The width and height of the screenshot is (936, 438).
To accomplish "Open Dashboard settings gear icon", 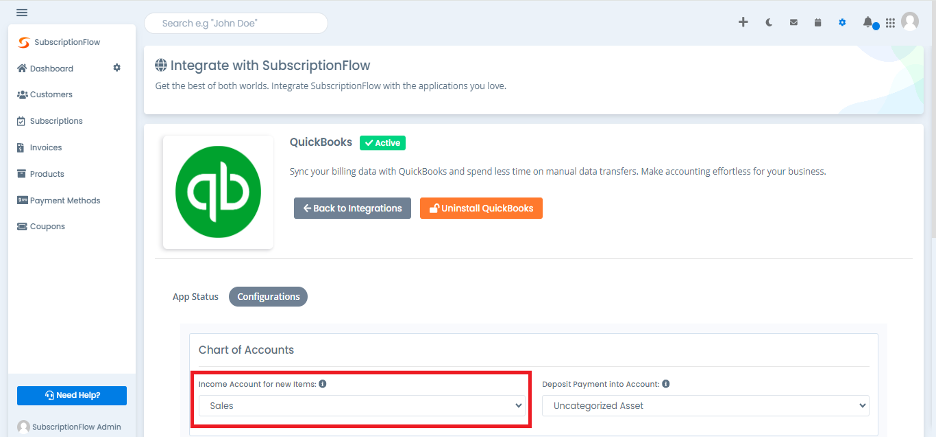I will point(117,68).
